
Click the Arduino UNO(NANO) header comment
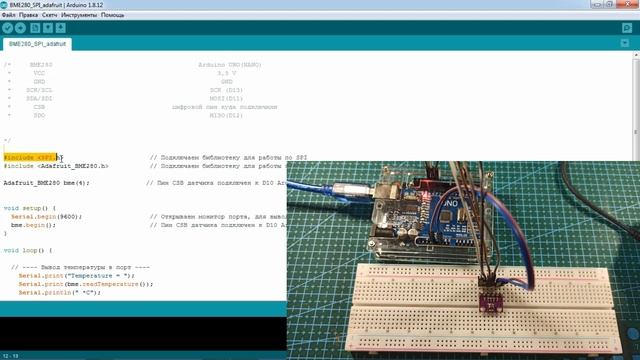(x=230, y=64)
